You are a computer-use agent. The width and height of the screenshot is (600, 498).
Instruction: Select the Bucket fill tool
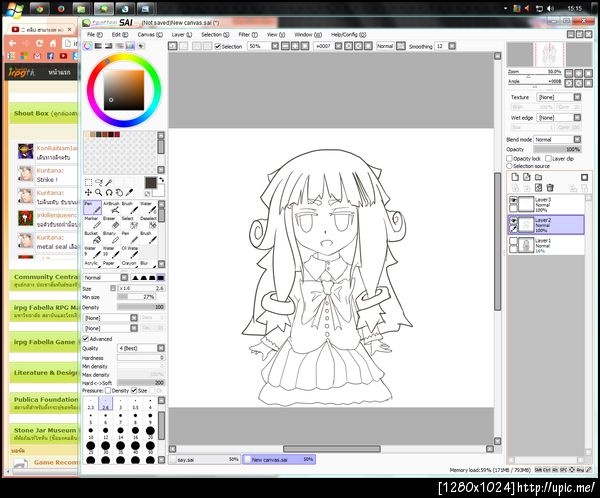tap(92, 237)
